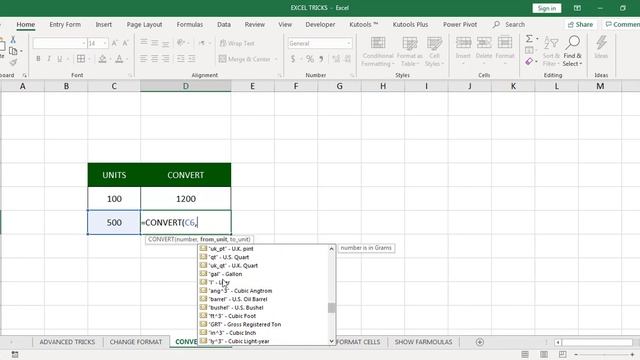This screenshot has height=360, width=640.
Task: Click the zoom slider in status bar
Action: [605, 354]
